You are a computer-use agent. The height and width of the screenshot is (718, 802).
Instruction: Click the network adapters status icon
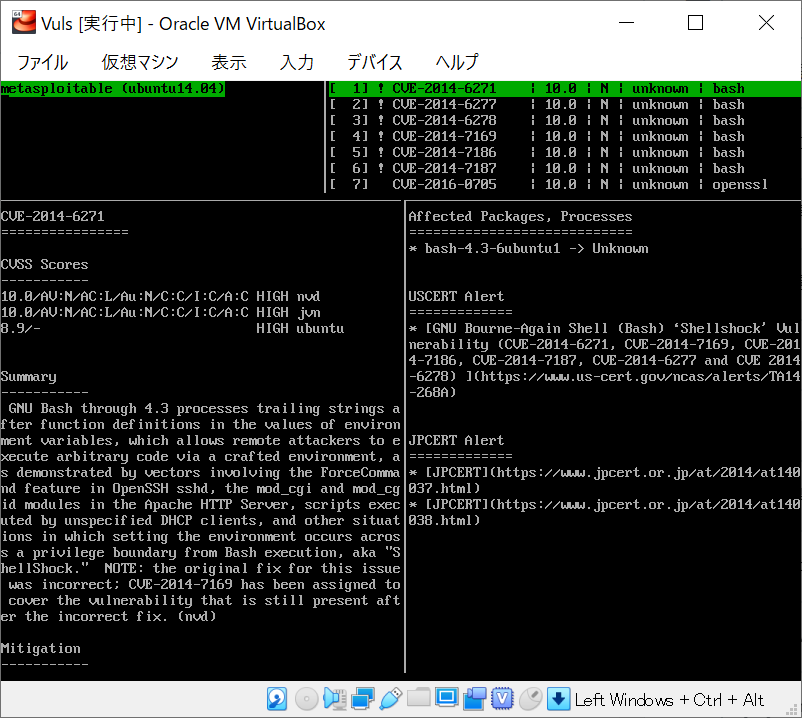point(363,699)
